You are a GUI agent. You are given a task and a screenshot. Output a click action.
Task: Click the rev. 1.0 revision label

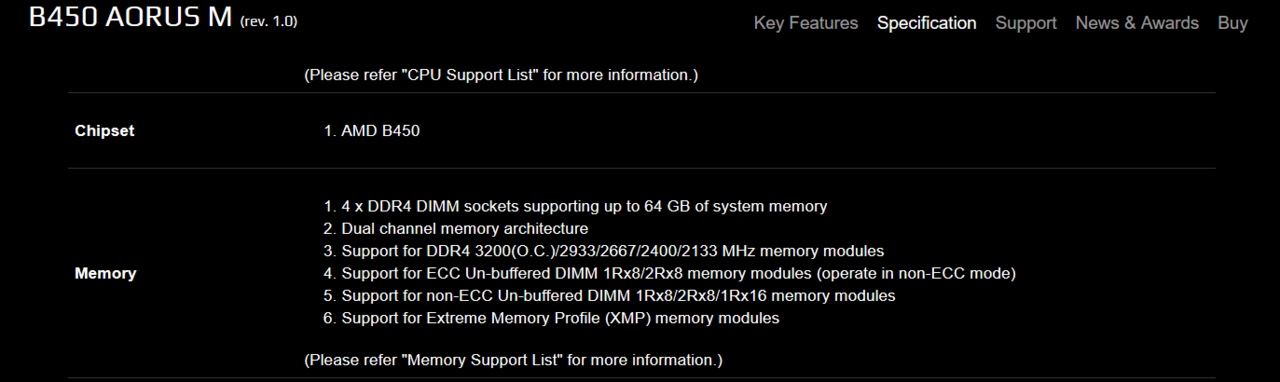[269, 21]
